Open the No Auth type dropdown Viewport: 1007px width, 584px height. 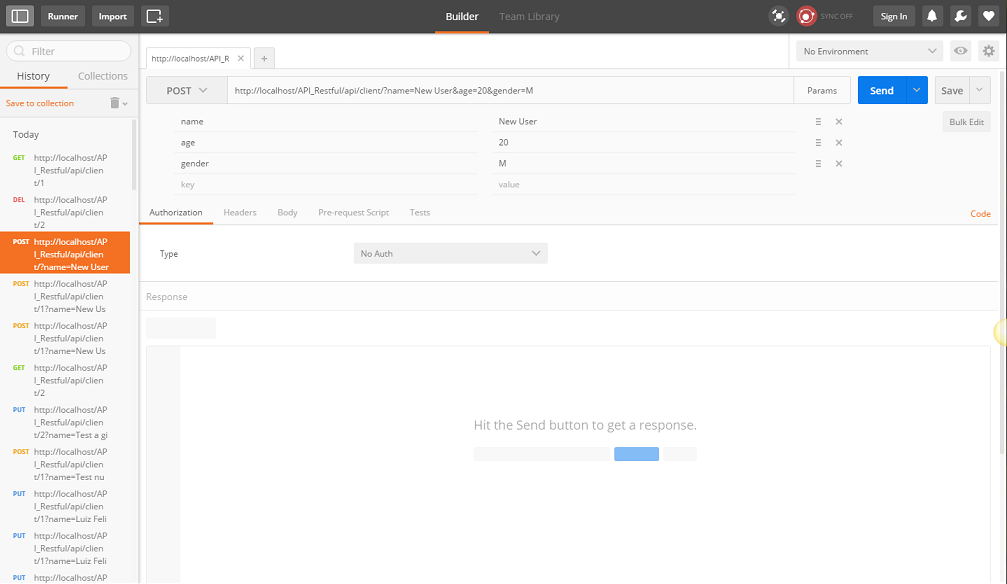450,253
